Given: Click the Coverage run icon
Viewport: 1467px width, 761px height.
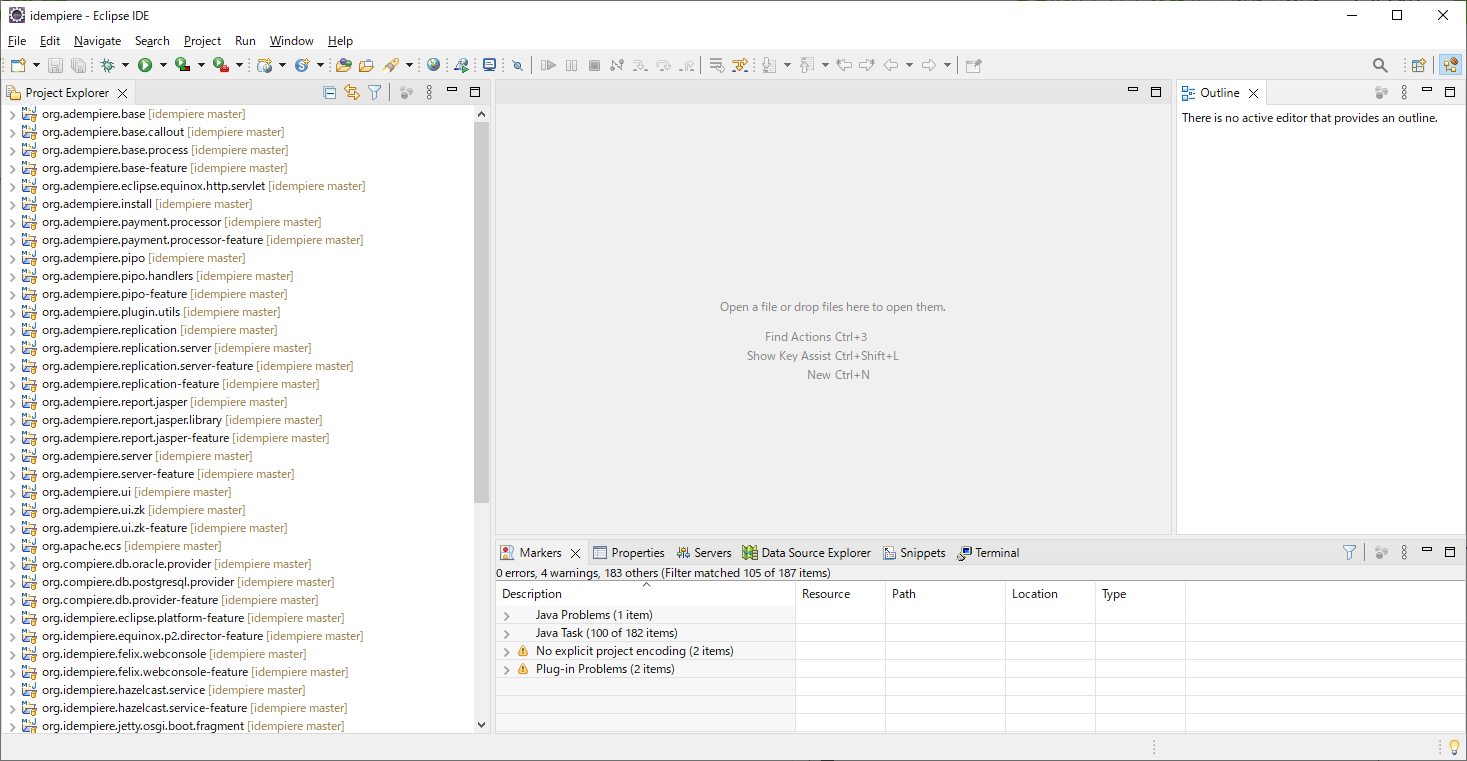Looking at the screenshot, I should (x=182, y=65).
